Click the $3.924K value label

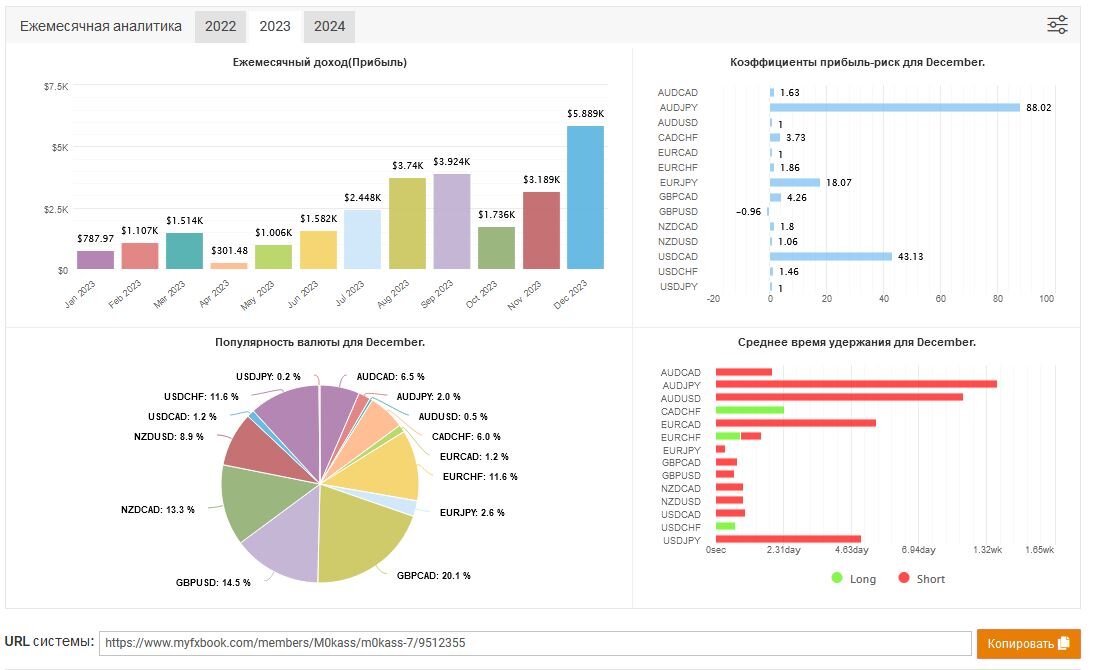[452, 162]
